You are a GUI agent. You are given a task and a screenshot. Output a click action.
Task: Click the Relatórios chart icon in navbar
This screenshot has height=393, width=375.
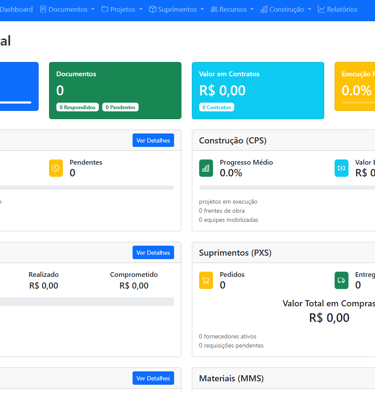click(321, 9)
